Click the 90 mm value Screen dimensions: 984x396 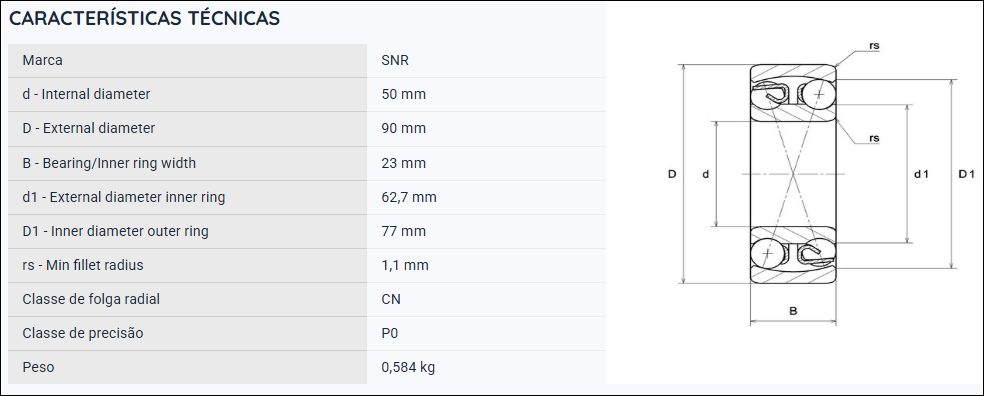[x=404, y=129]
